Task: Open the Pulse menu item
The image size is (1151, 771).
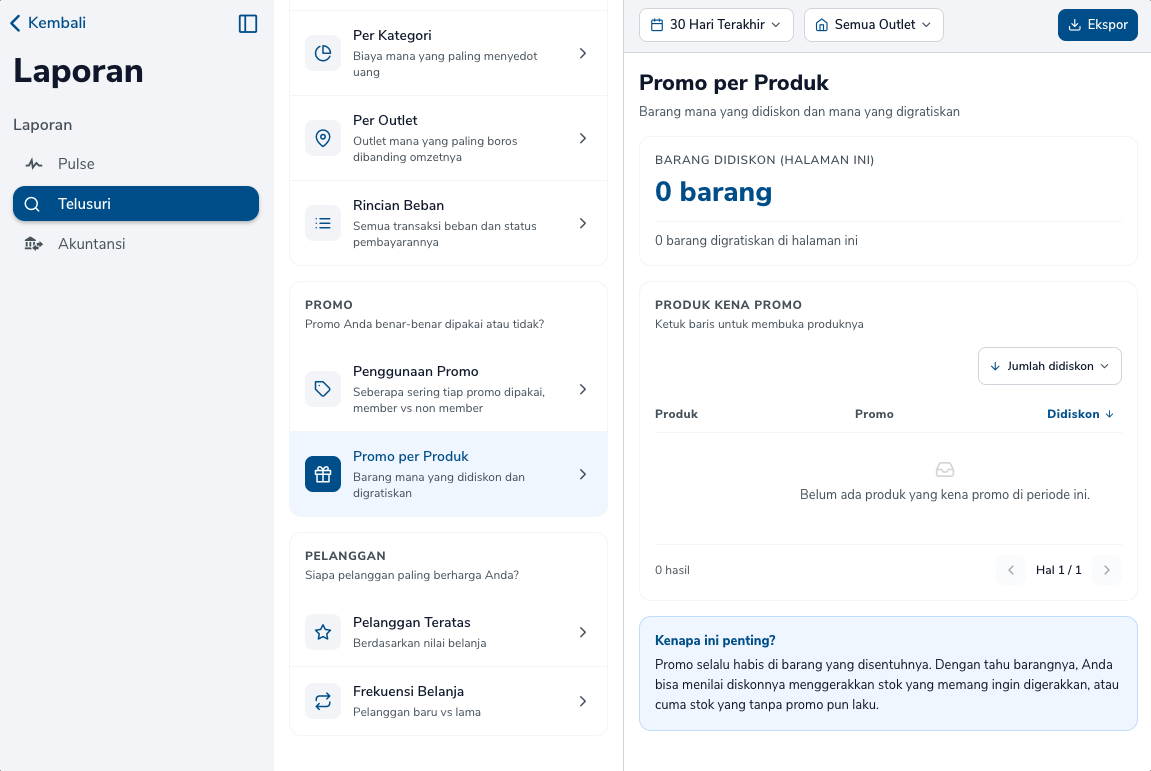Action: click(x=136, y=164)
